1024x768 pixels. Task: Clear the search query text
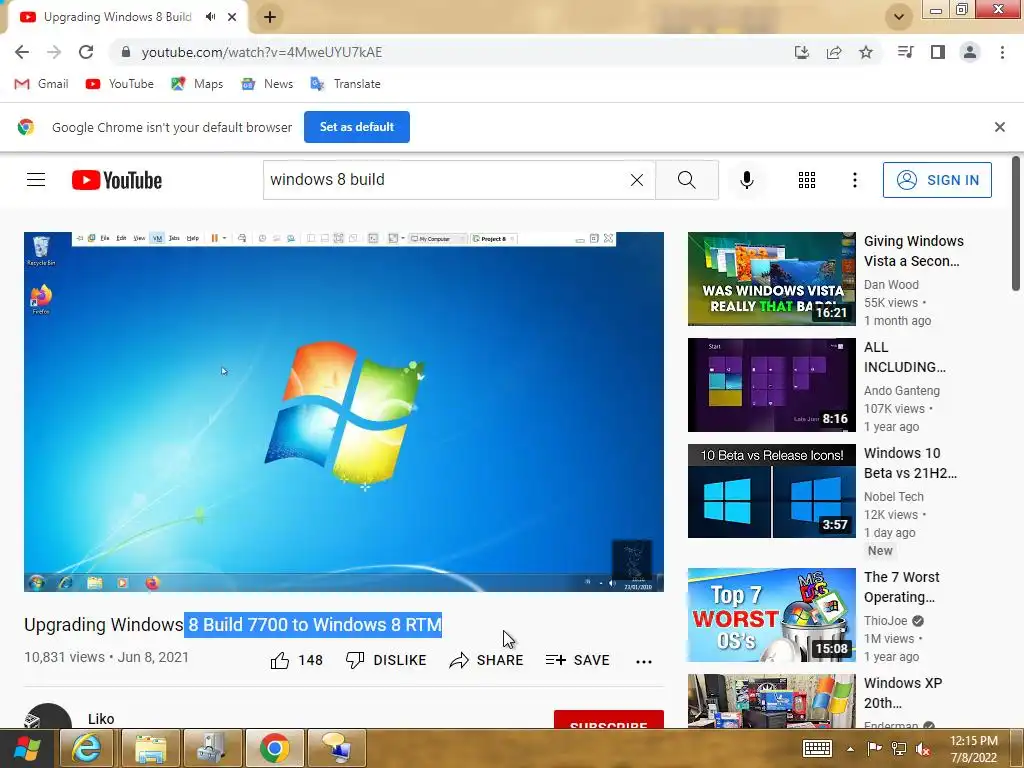(x=637, y=180)
